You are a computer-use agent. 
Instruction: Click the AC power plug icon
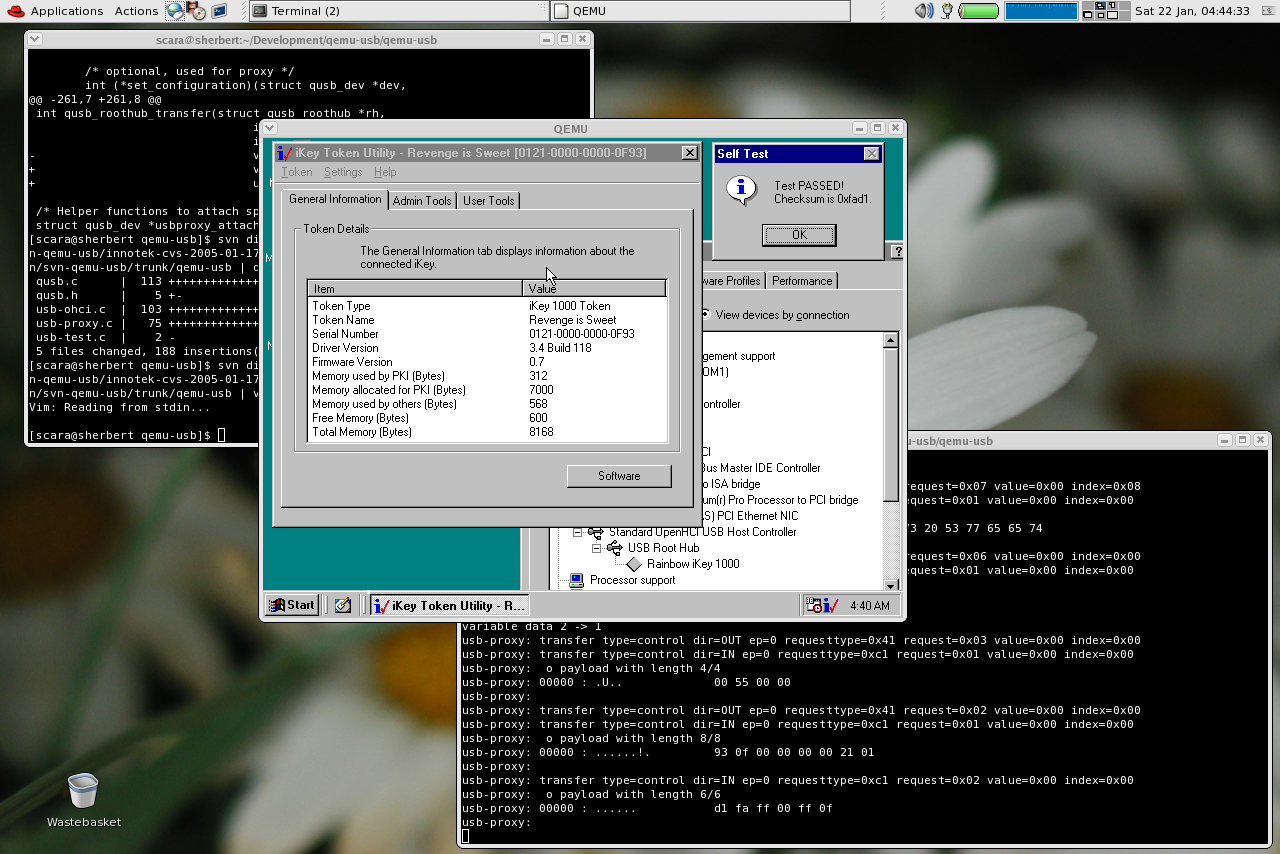[946, 11]
